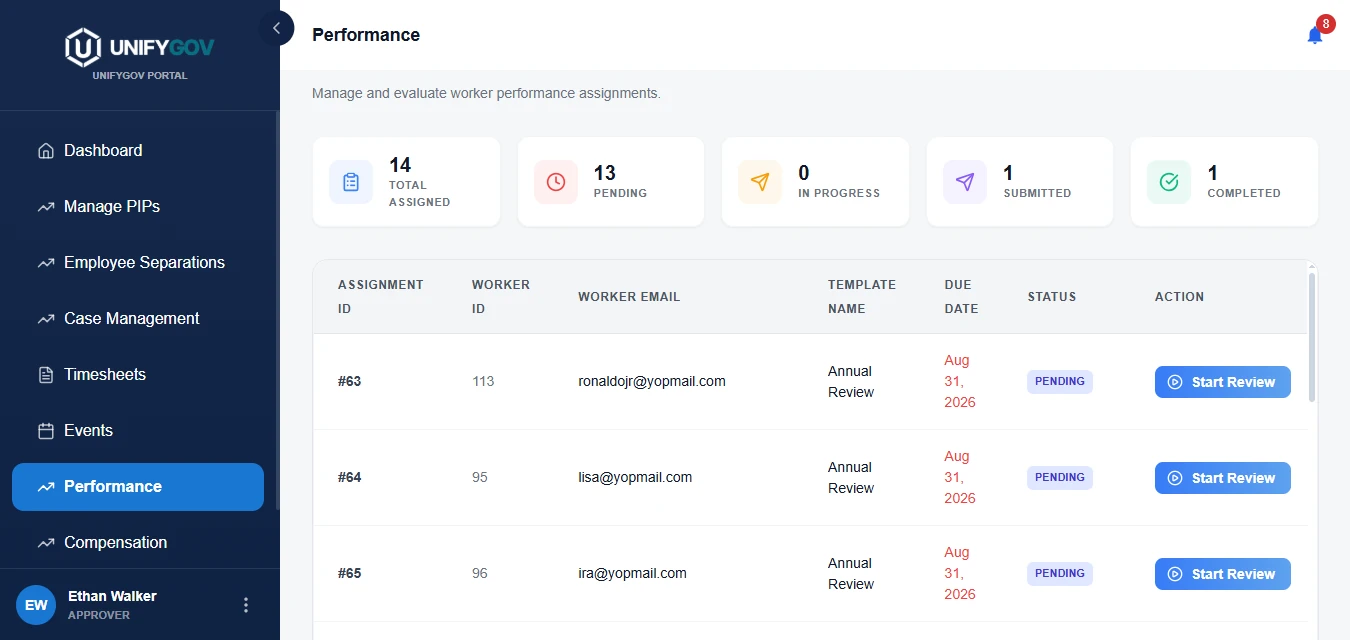Open user options three-dot menu
The image size is (1350, 640).
[x=246, y=605]
